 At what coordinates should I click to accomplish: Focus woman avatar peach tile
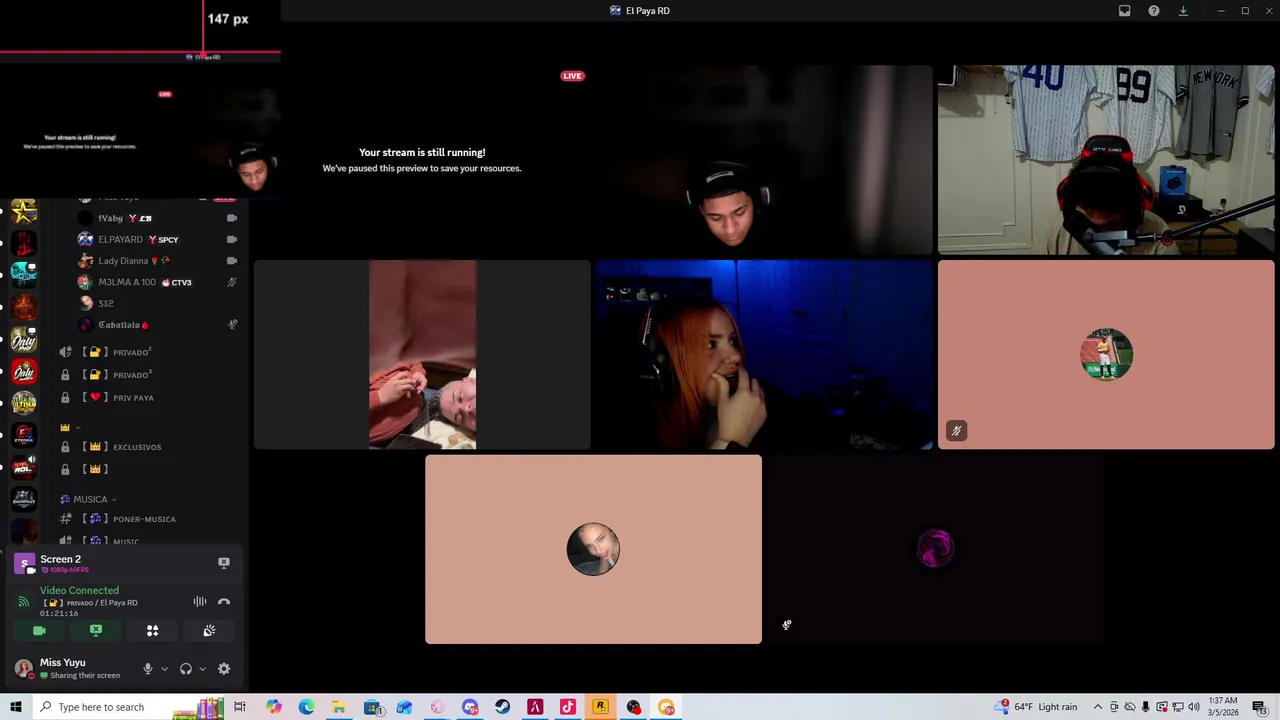pyautogui.click(x=593, y=549)
